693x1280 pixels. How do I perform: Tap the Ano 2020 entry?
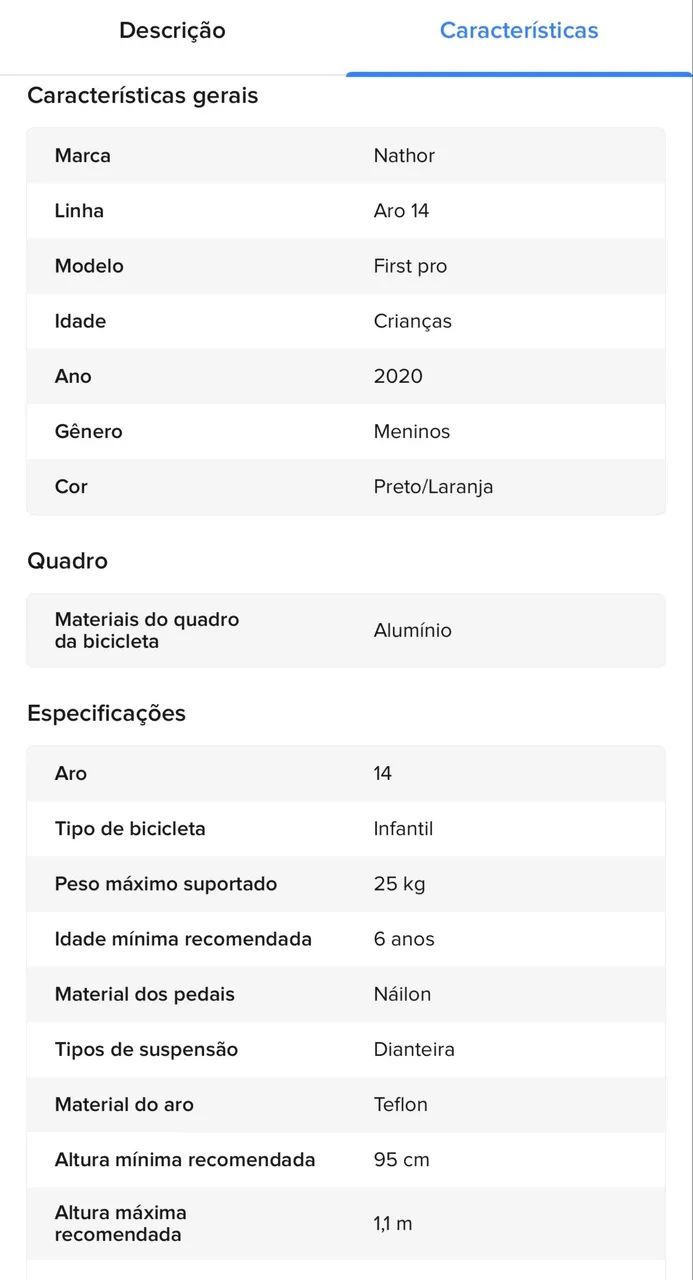pos(346,376)
